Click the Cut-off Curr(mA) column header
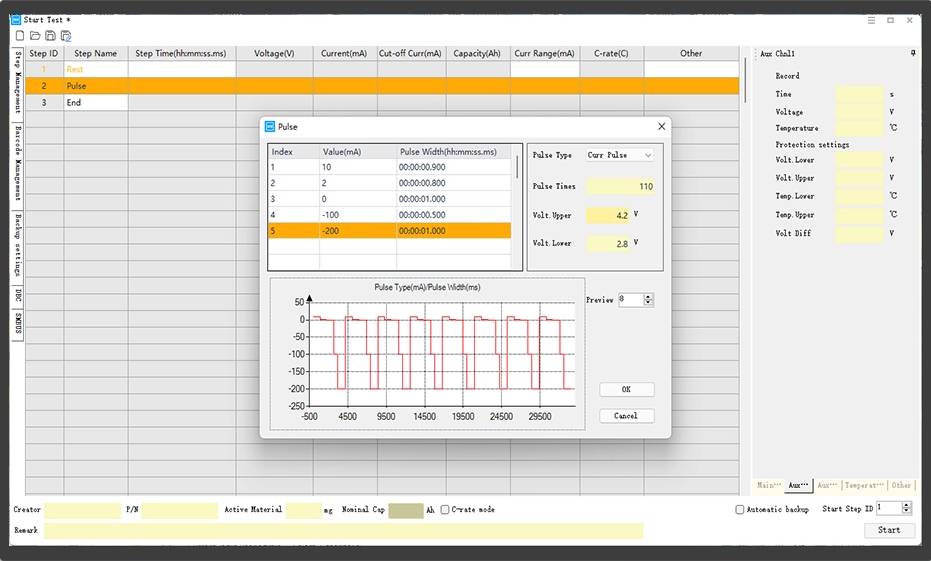This screenshot has height=561, width=931. (x=411, y=53)
